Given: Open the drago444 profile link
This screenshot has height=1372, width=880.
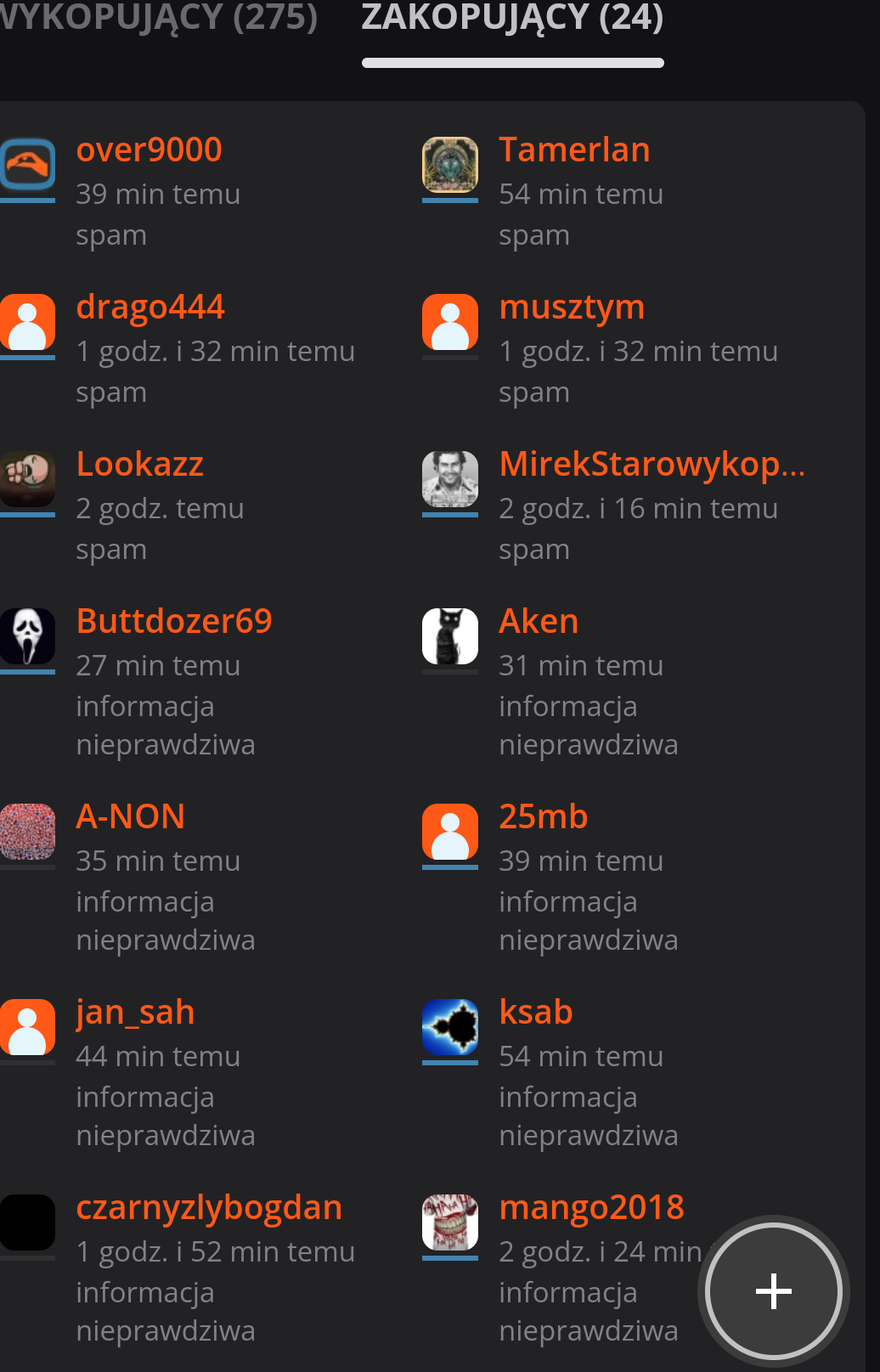Looking at the screenshot, I should [150, 308].
